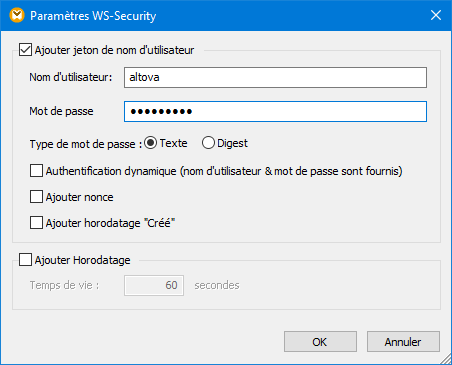
Task: Close the Paramètres WS-Security dialog
Action: tap(436, 15)
